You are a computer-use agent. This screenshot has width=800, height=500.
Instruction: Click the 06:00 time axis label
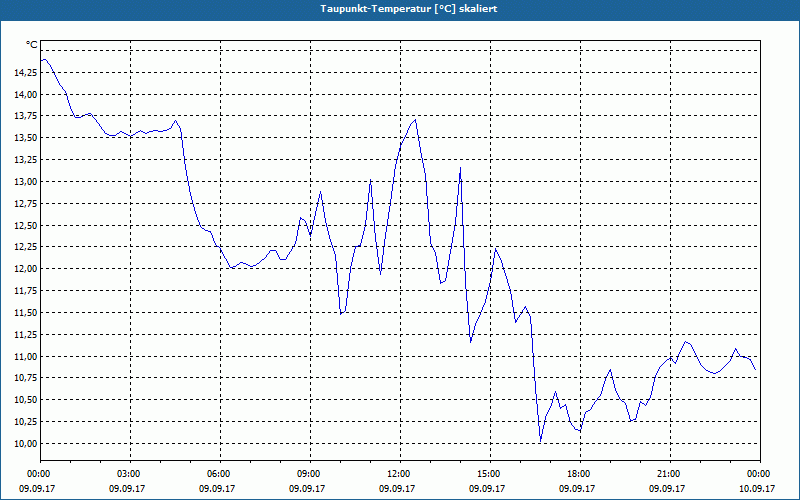click(220, 474)
